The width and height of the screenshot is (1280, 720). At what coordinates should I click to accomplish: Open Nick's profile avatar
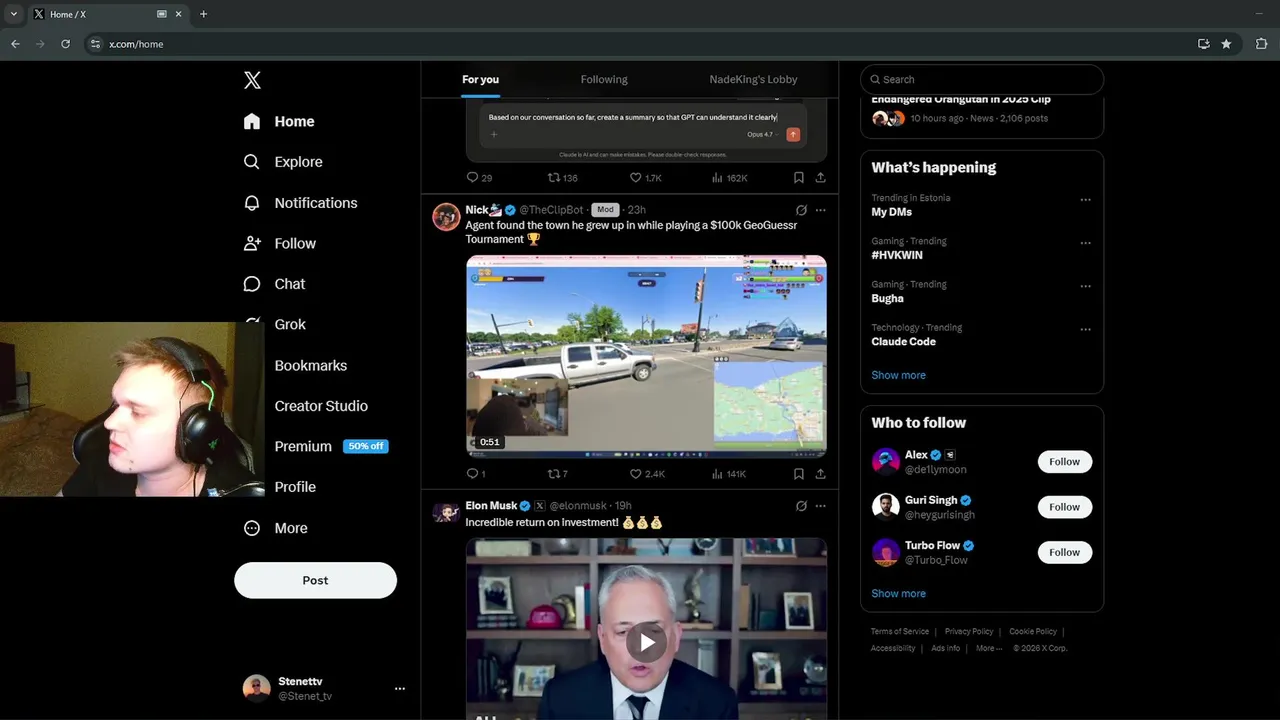click(446, 216)
